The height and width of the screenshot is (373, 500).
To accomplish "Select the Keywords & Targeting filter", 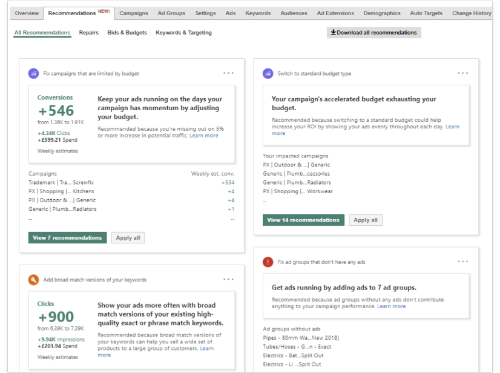I will (x=184, y=33).
